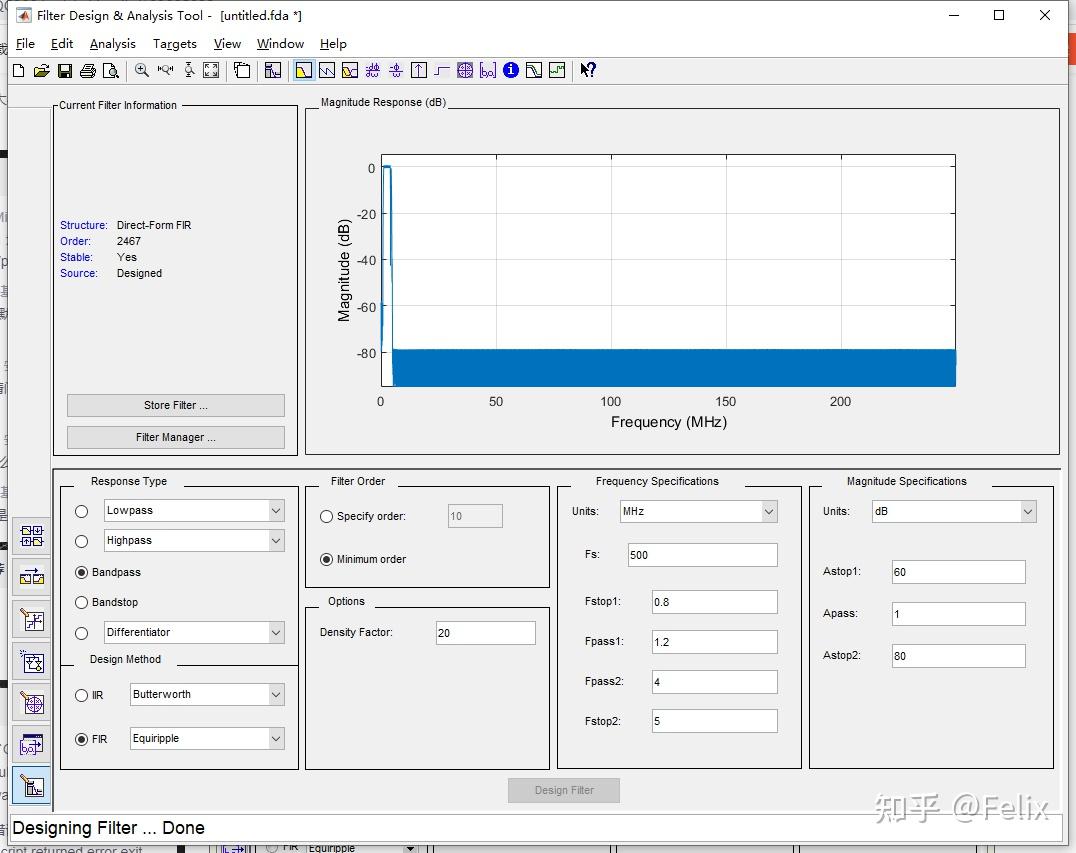Screen dimensions: 1076x853
Task: Open the Targets menu
Action: click(174, 44)
